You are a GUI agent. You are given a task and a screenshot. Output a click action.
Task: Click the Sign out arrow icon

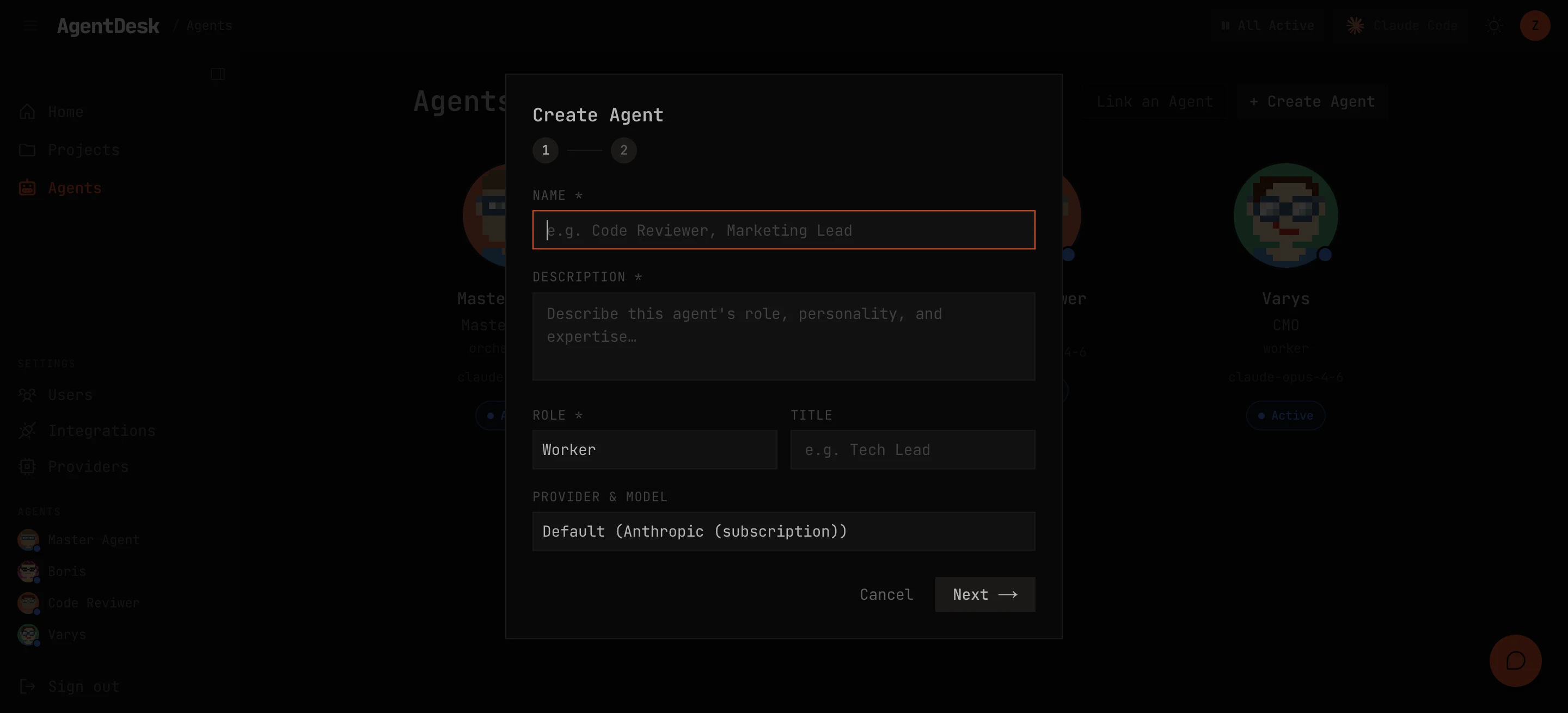pos(27,686)
